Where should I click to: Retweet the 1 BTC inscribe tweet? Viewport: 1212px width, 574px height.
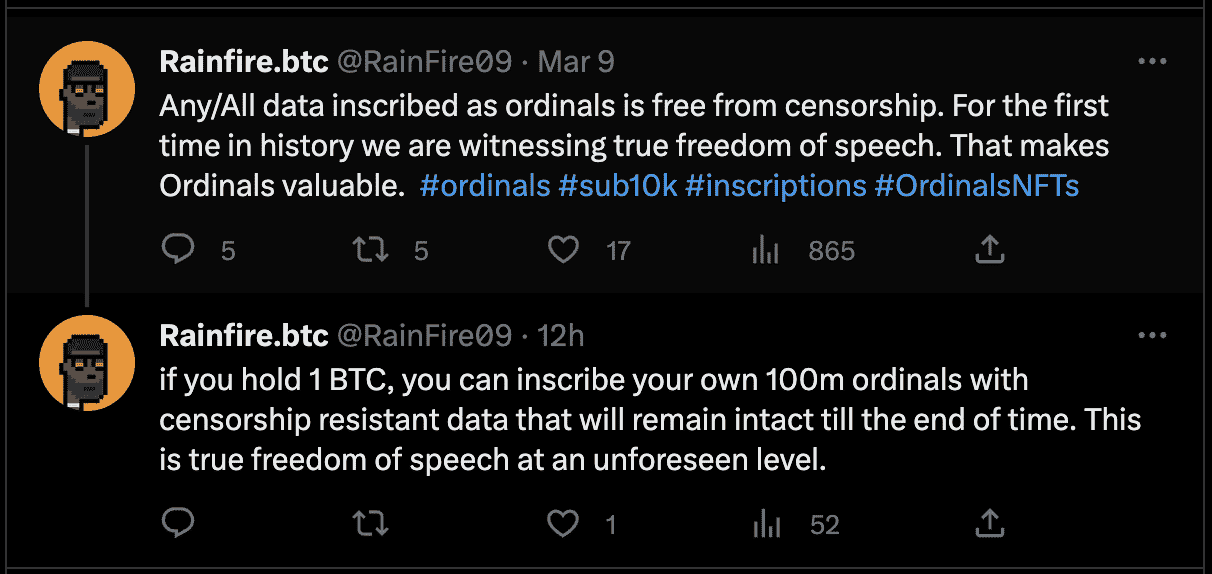click(x=371, y=523)
